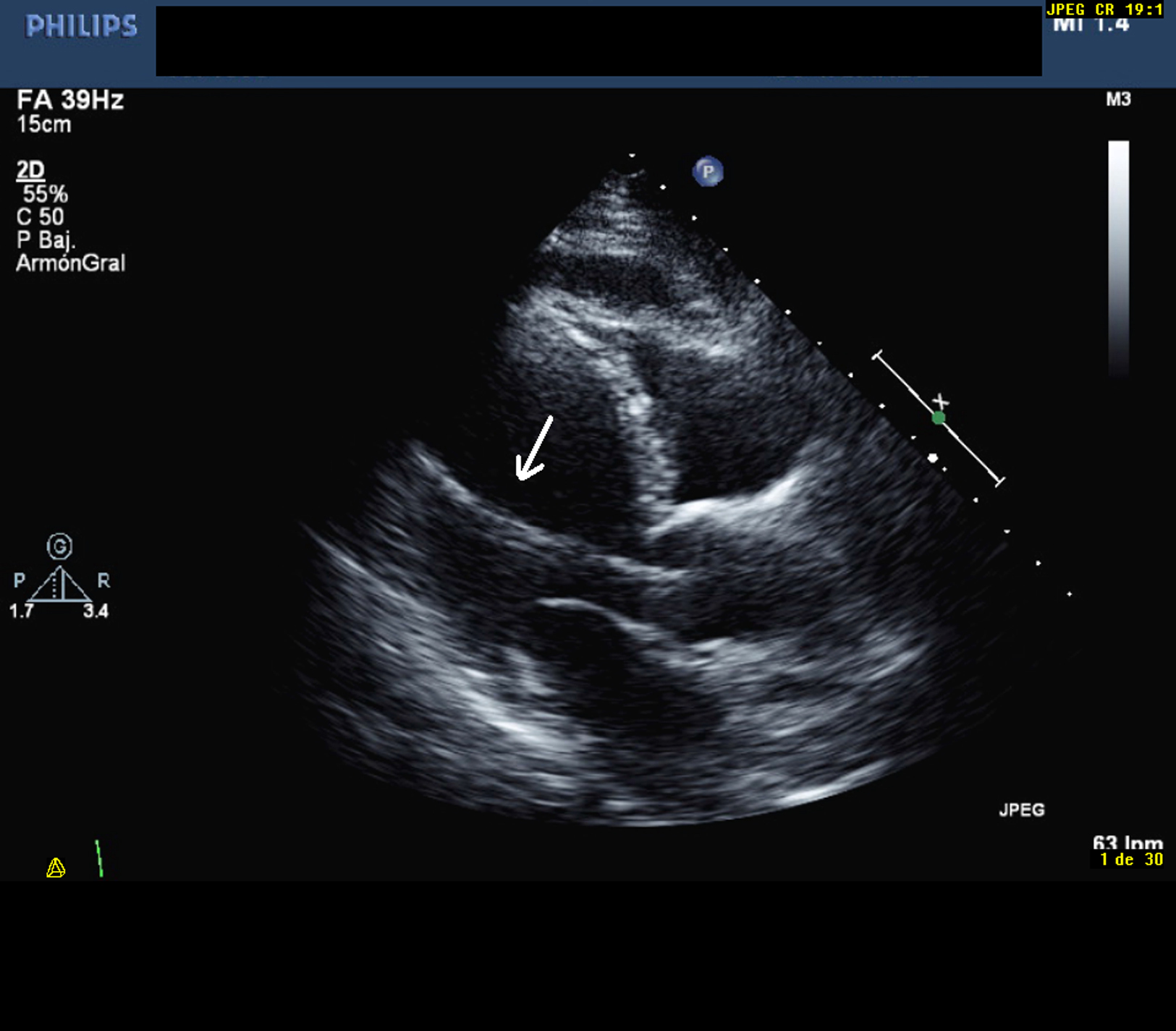Click the JPEG CR 19:1 label
The height and width of the screenshot is (1031, 1176).
point(1104,9)
